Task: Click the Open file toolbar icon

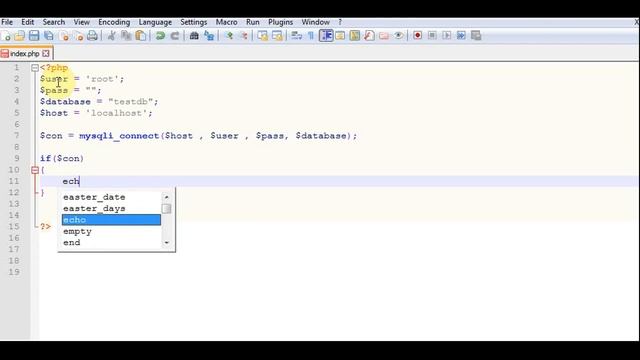Action: [x=20, y=36]
